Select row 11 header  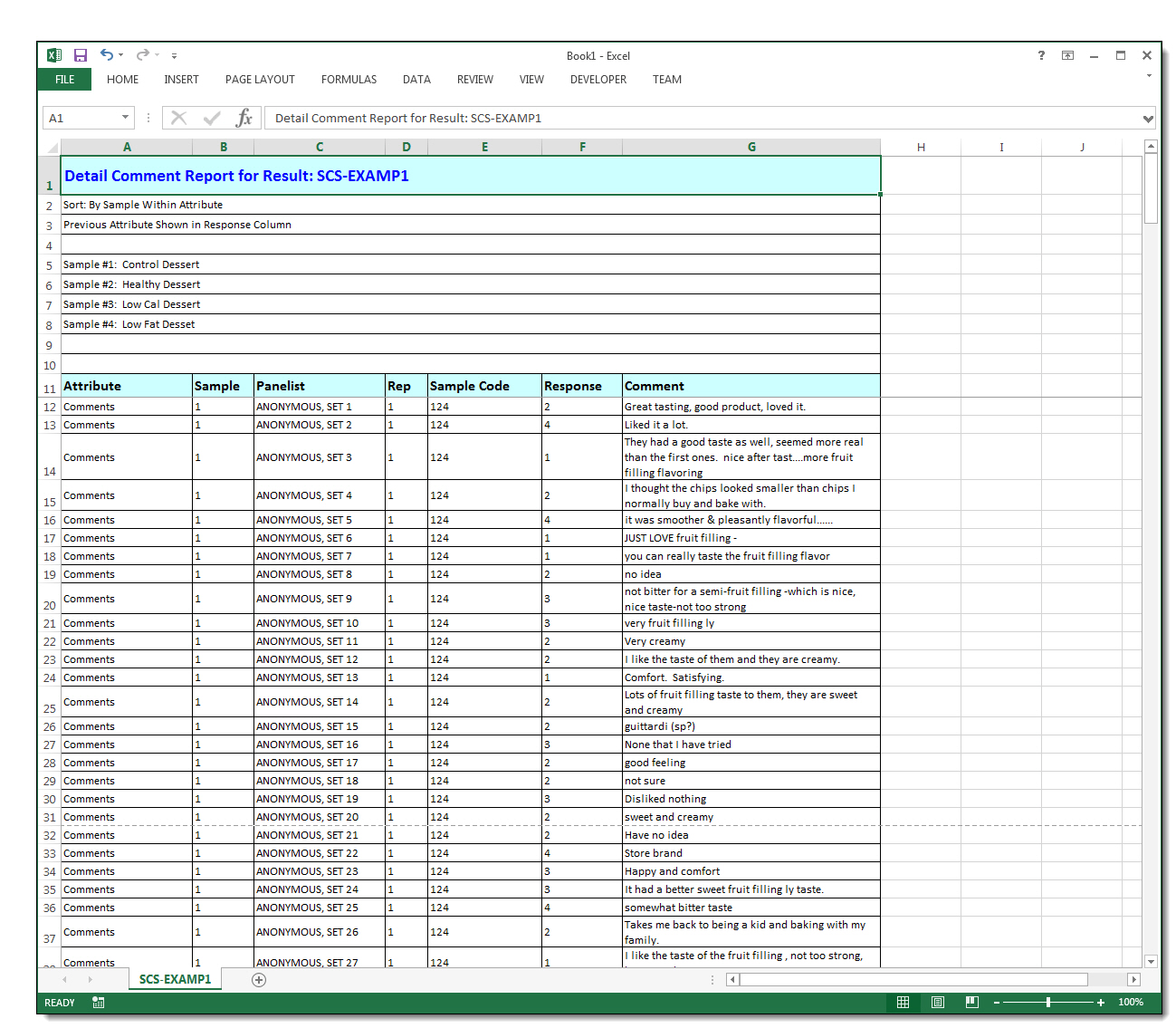pos(49,386)
